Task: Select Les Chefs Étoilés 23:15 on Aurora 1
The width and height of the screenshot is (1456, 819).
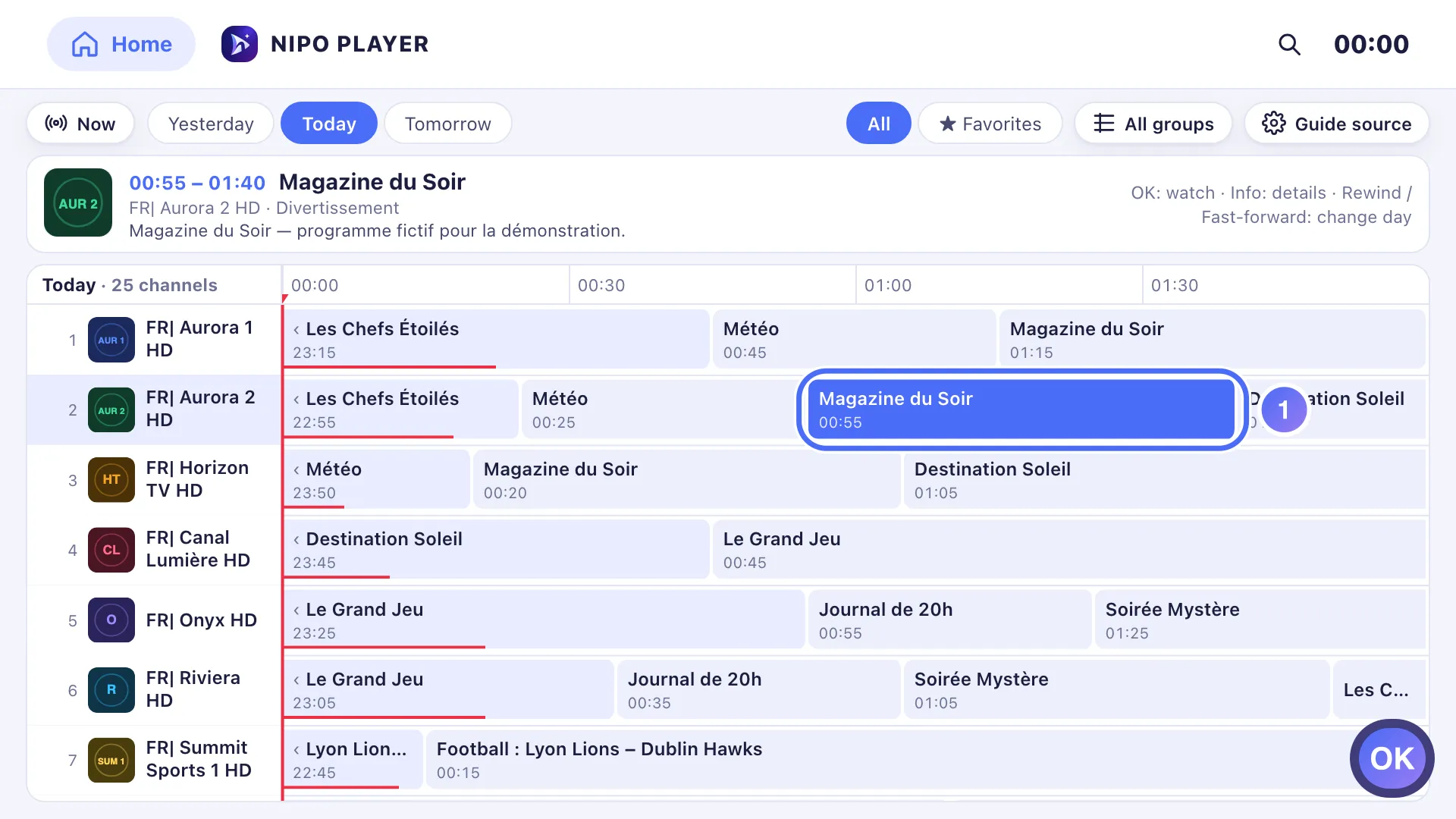Action: point(497,339)
